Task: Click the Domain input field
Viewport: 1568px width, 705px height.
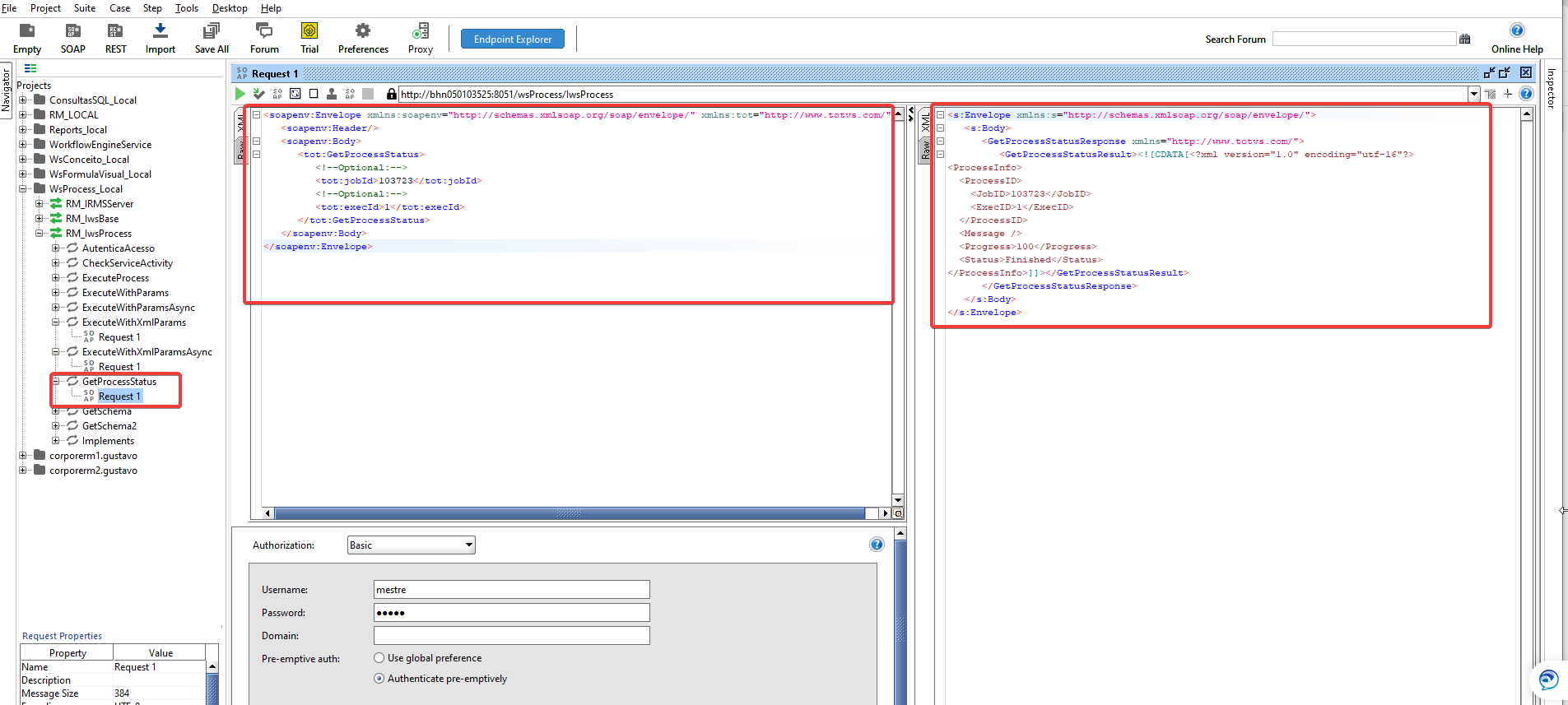Action: [x=511, y=635]
